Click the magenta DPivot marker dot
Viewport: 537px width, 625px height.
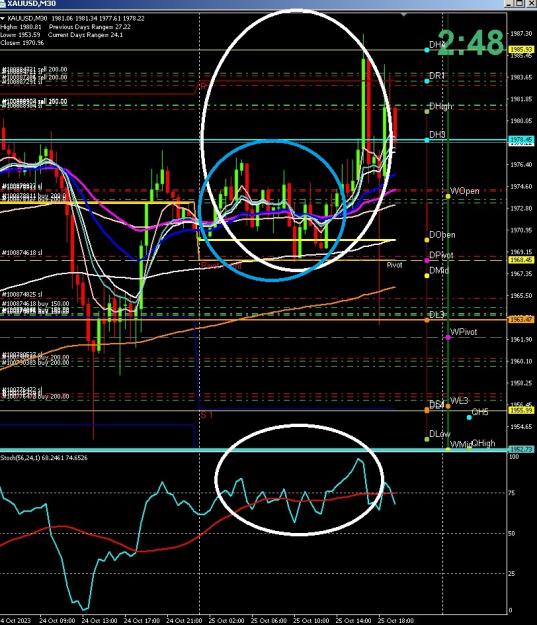[427, 261]
